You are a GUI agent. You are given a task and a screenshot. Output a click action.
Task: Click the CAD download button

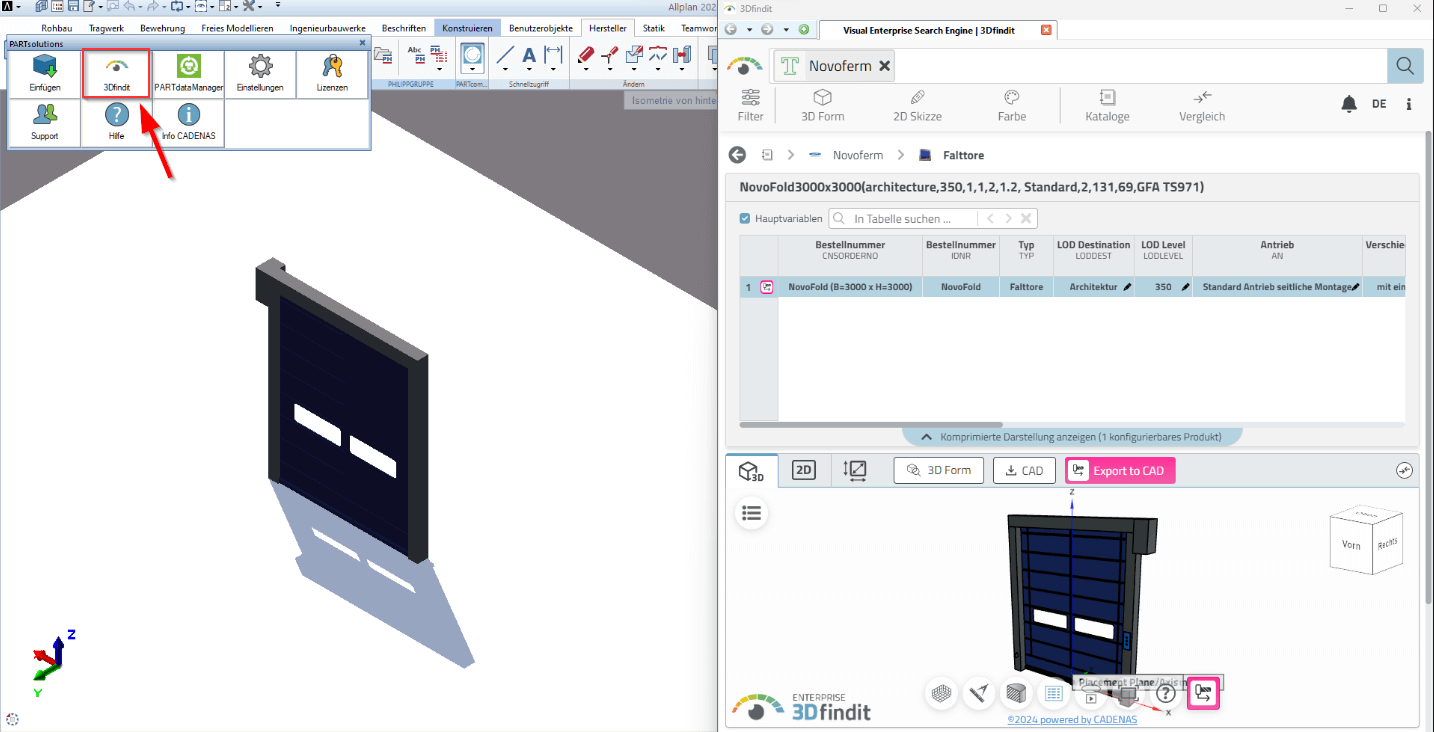pyautogui.click(x=1024, y=470)
